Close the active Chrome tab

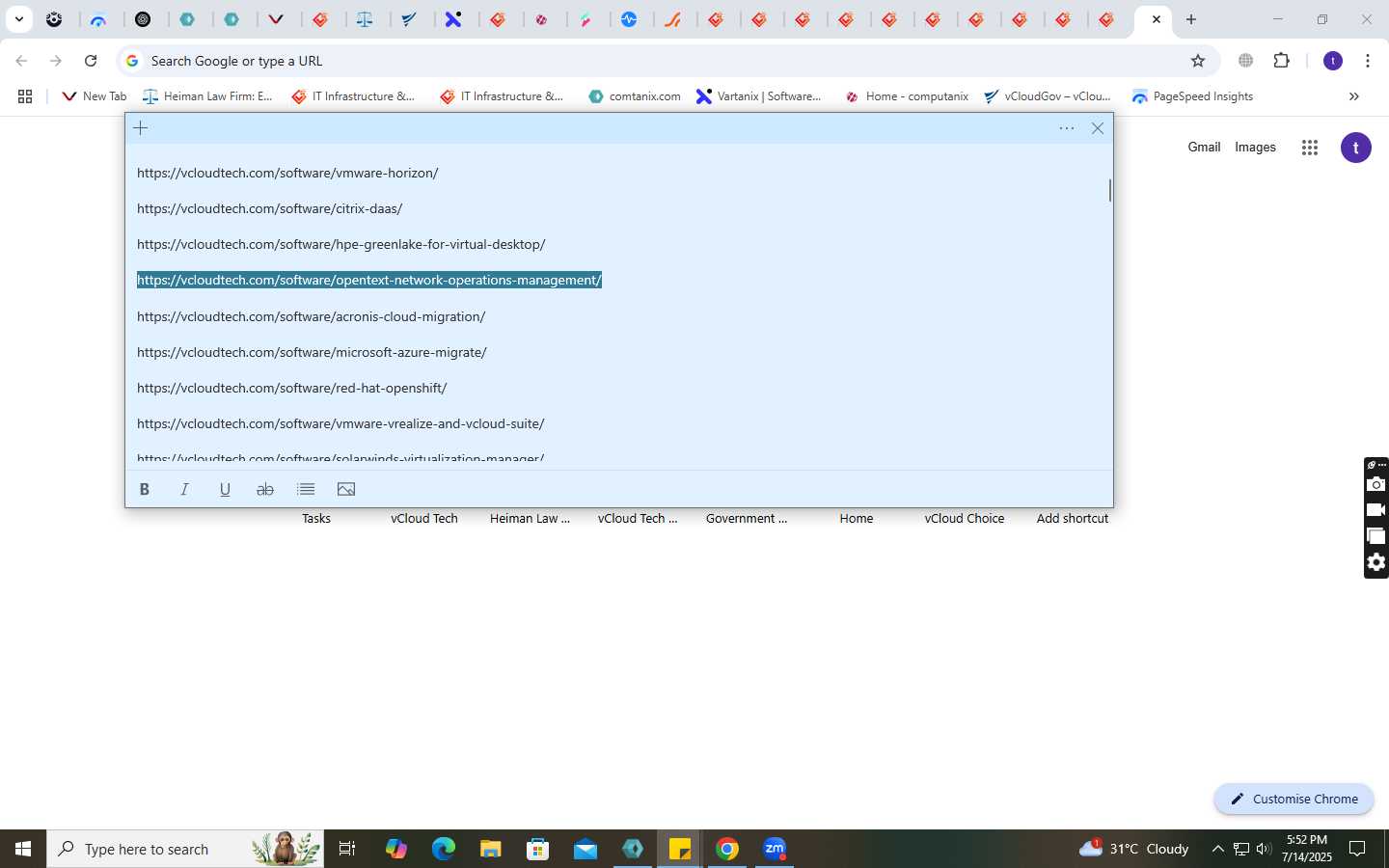click(1157, 19)
